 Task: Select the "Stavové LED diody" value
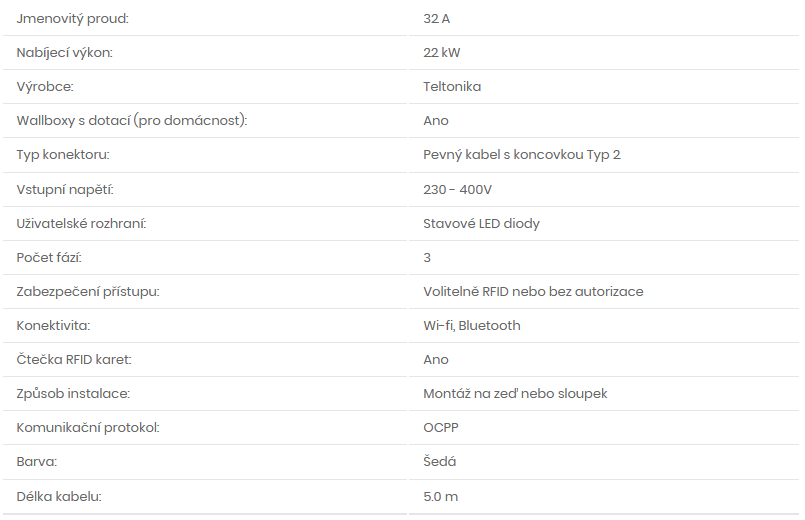(x=481, y=223)
